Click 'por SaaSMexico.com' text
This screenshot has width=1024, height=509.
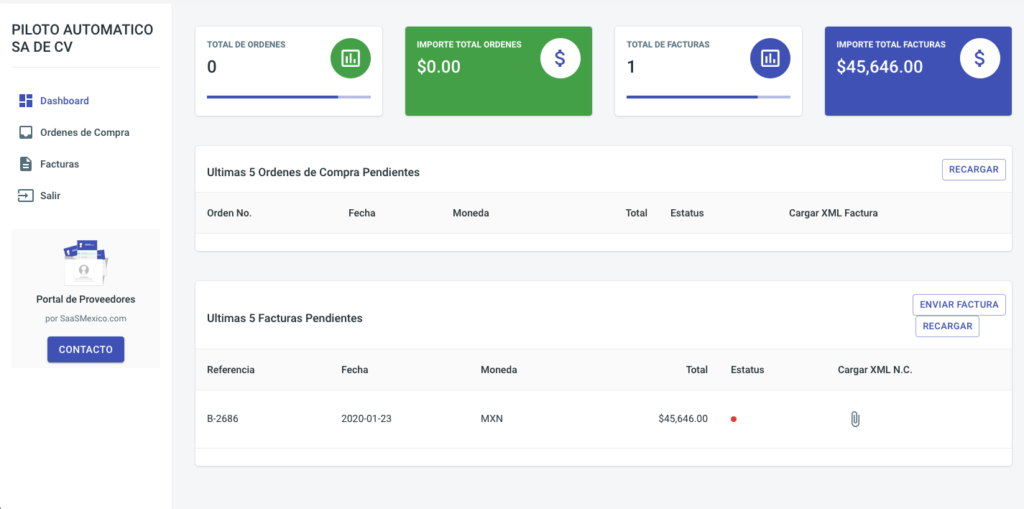tap(86, 319)
